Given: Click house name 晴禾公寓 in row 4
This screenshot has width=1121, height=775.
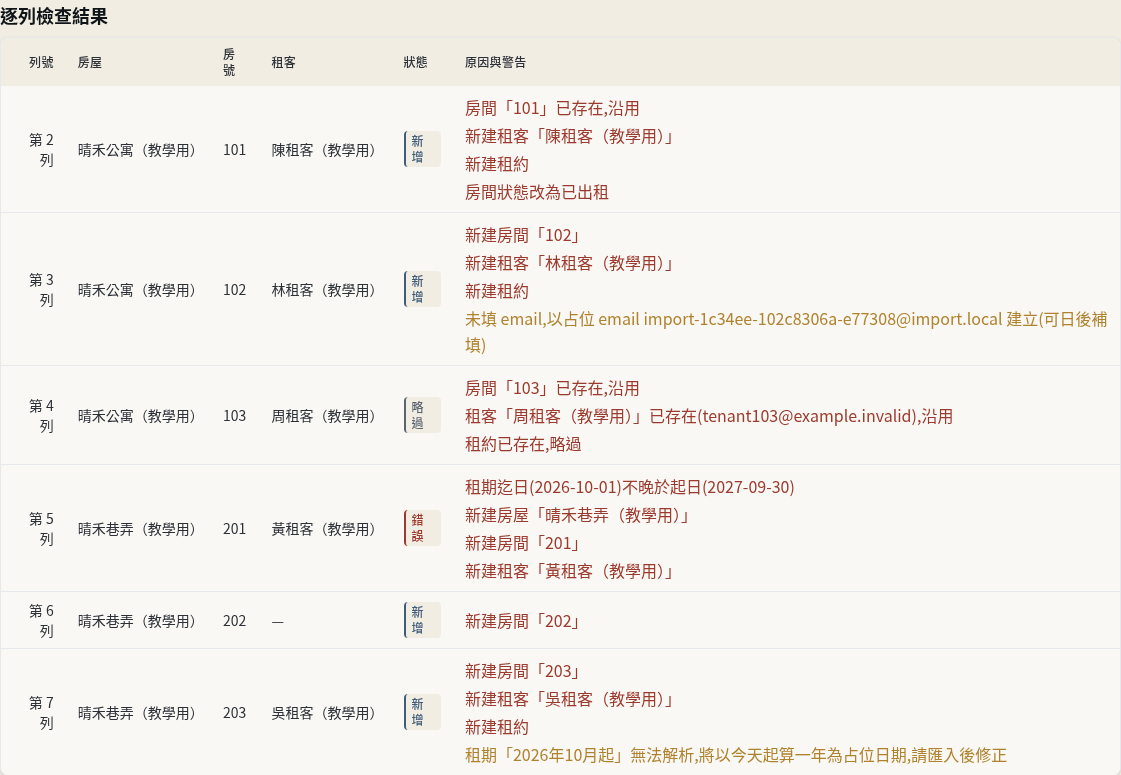Looking at the screenshot, I should (137, 415).
